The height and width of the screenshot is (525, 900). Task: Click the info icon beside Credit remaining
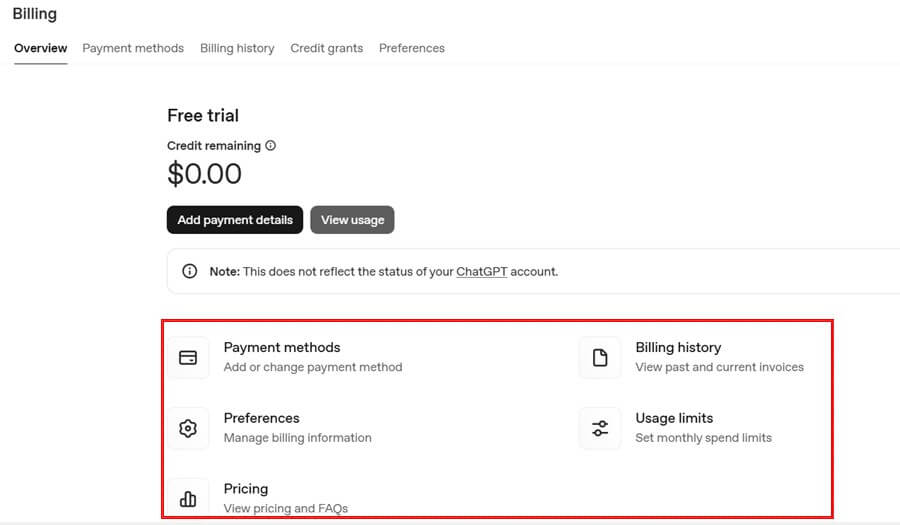pyautogui.click(x=271, y=146)
